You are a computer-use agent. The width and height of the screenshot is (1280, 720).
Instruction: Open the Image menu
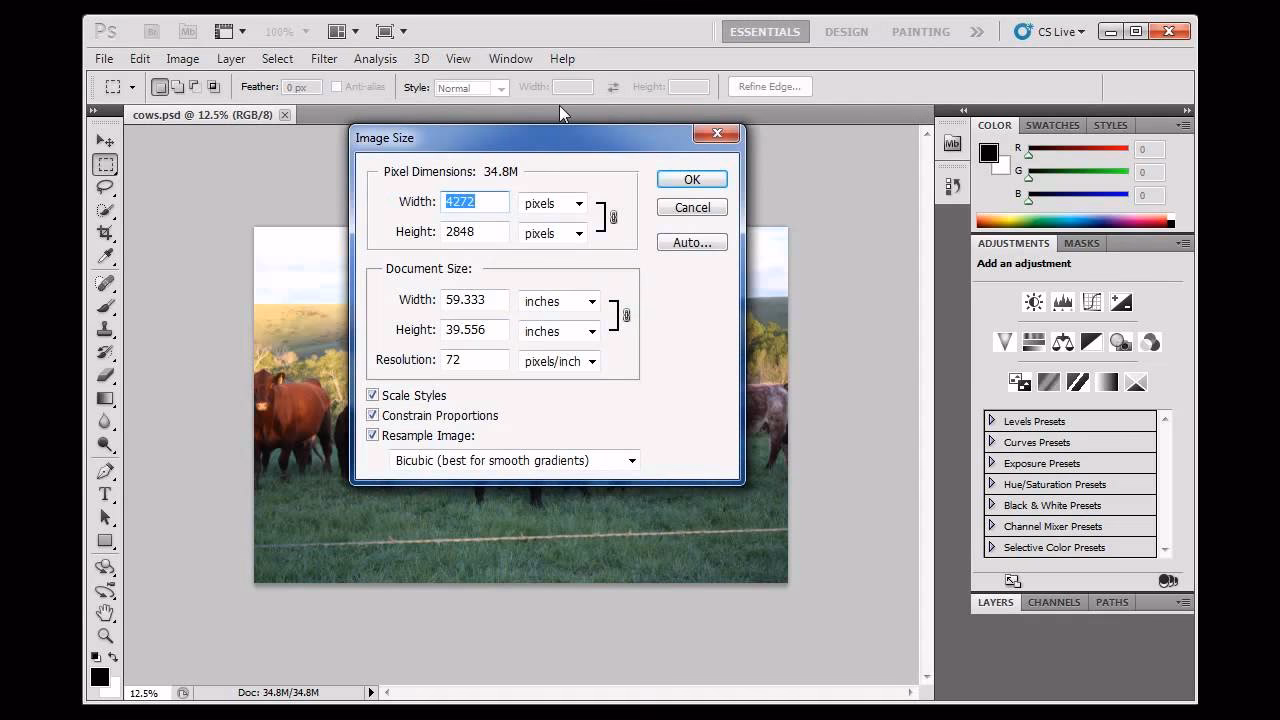182,58
